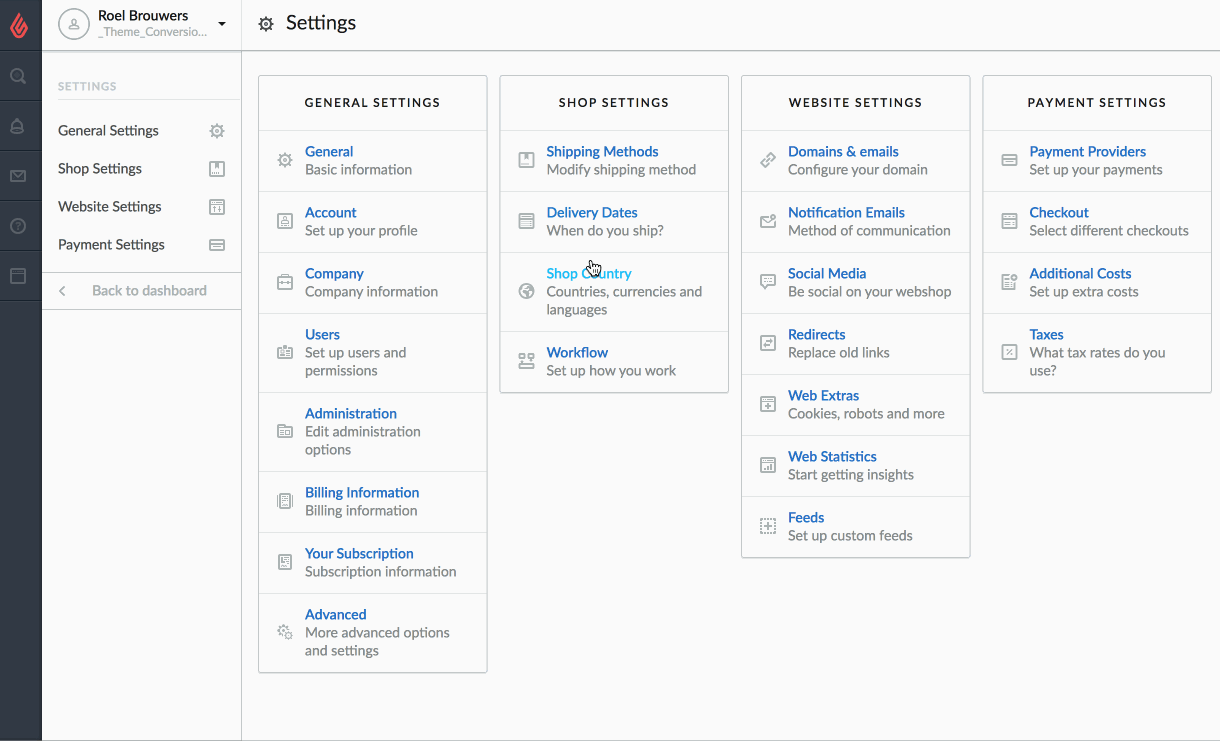
Task: Open Web Extras
Action: [x=824, y=396]
